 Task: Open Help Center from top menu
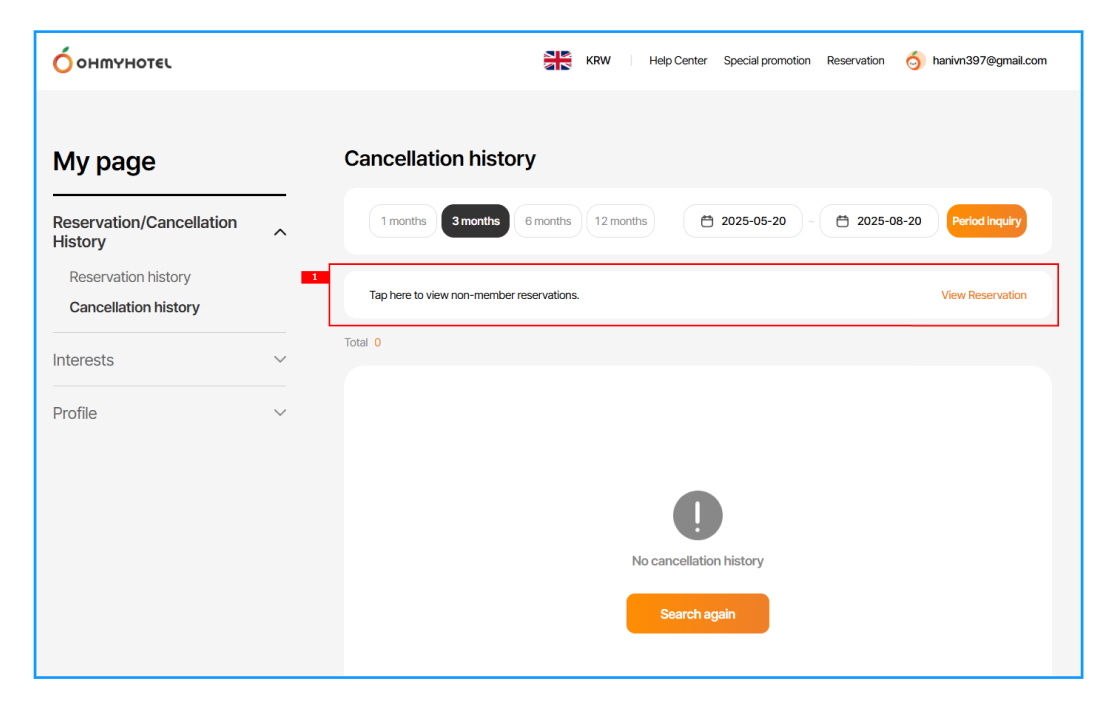[x=677, y=61]
